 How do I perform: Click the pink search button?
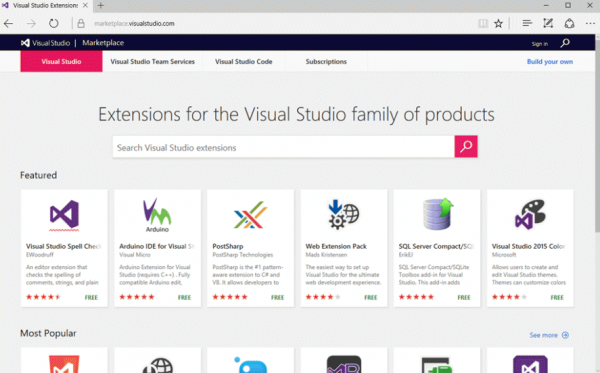[x=466, y=147]
